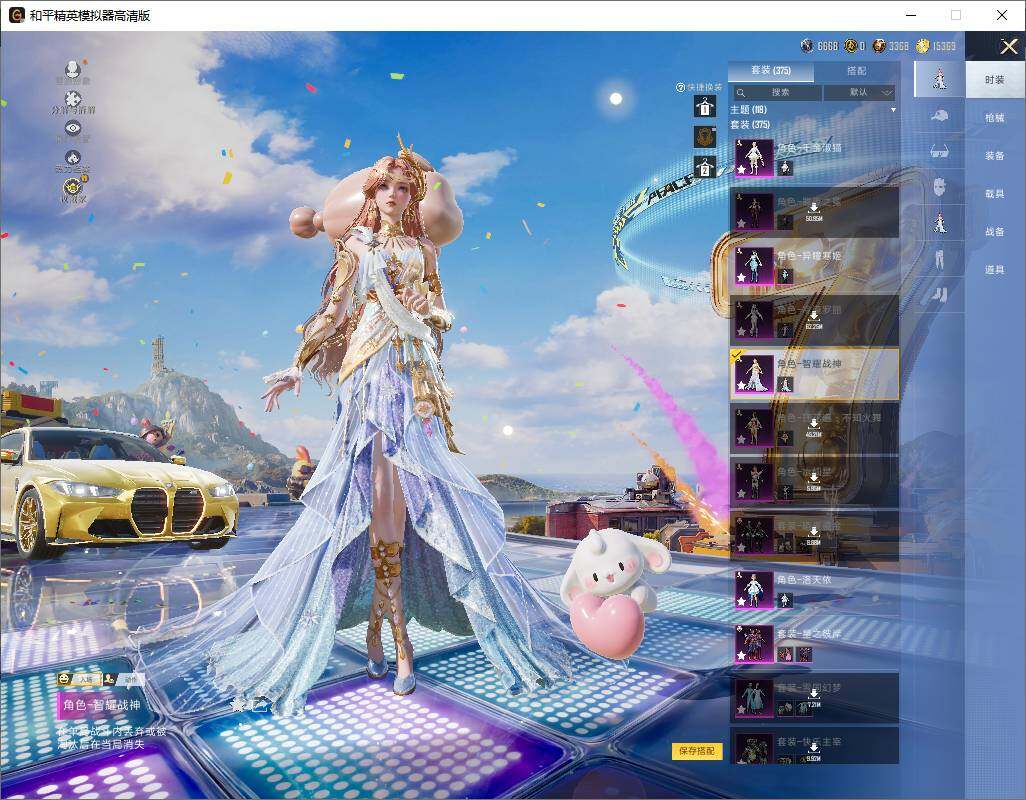Screen dimensions: 1026x800
Task: Open the gold emblem badge icon at left
Action: [x=73, y=187]
